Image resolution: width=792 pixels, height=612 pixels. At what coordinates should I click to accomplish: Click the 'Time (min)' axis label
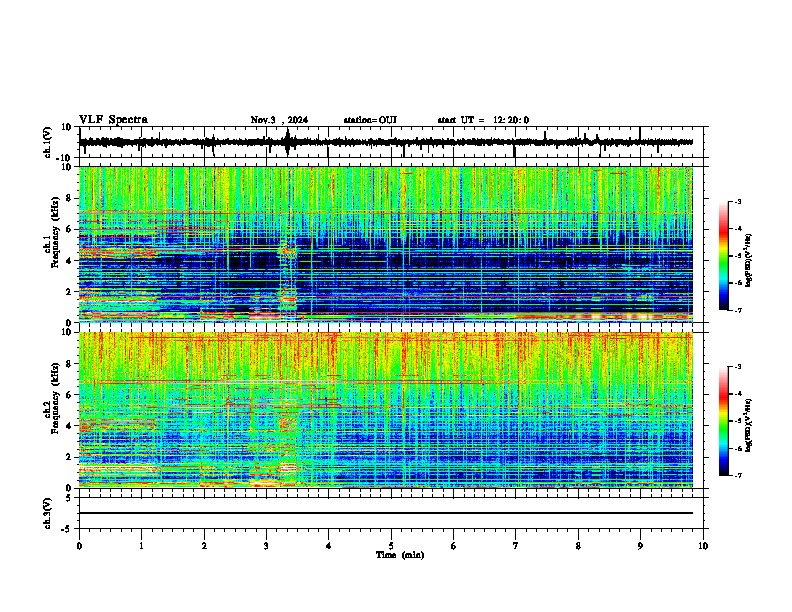pos(400,555)
